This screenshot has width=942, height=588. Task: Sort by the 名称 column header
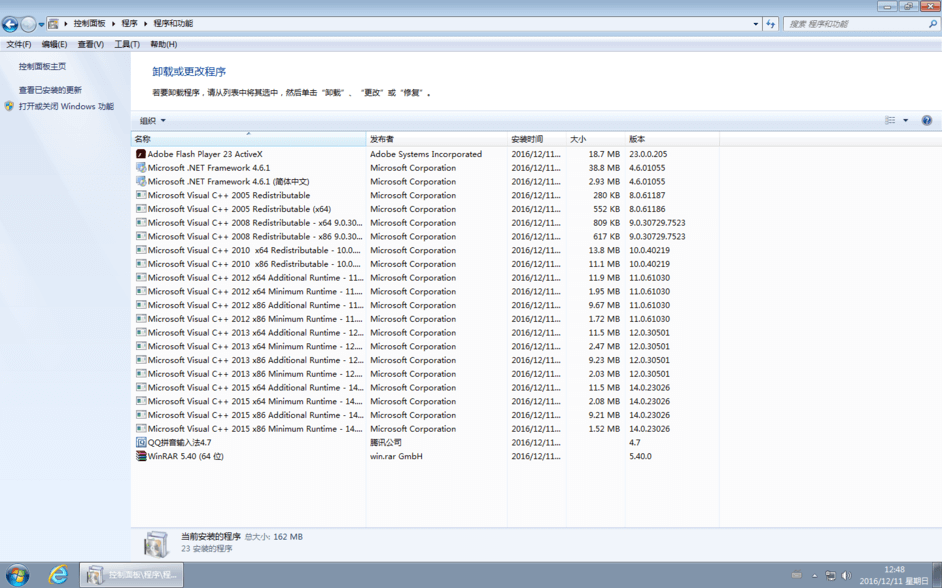pyautogui.click(x=248, y=139)
